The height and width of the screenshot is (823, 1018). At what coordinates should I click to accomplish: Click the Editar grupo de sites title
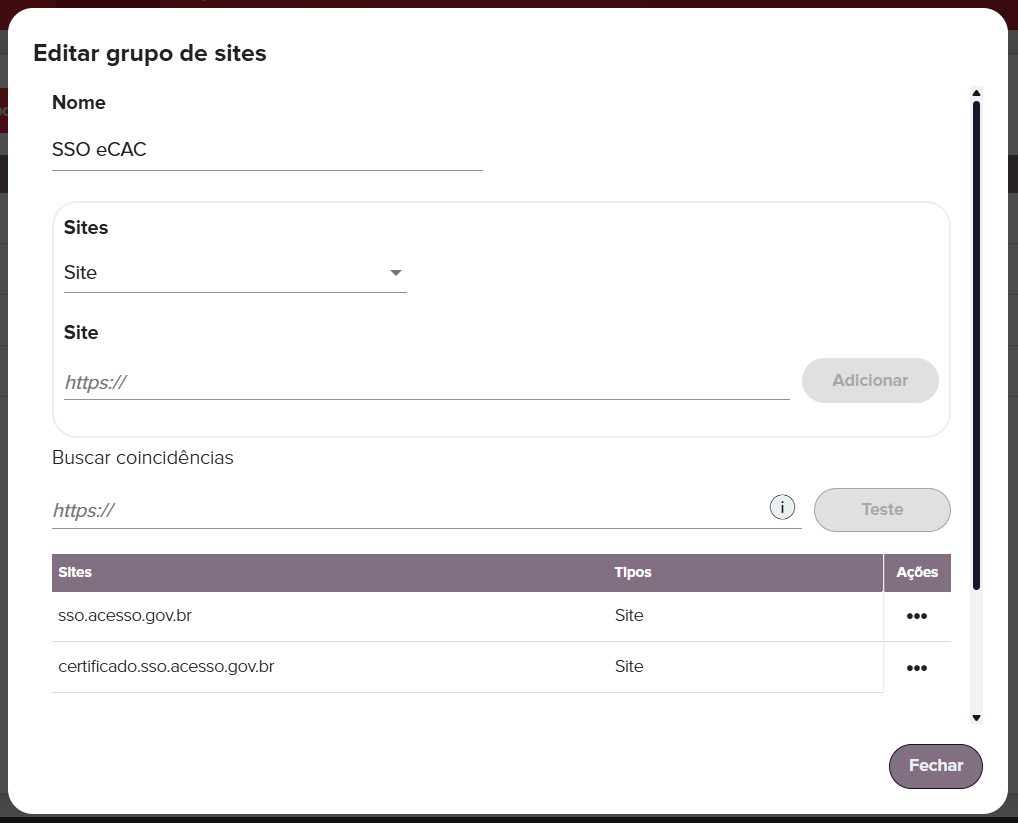150,53
